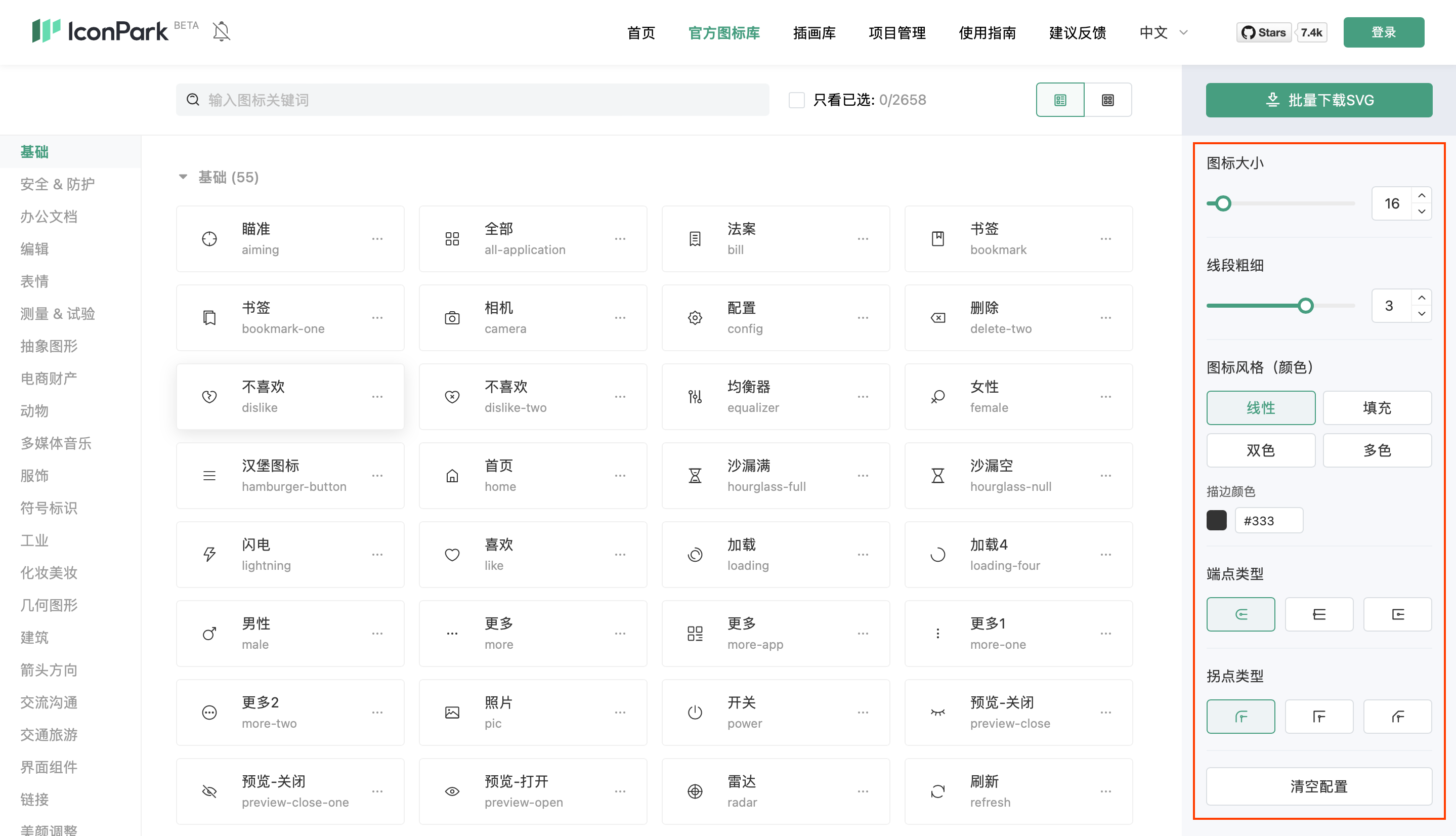Choose the 多色 icon style
1456x836 pixels.
1377,450
